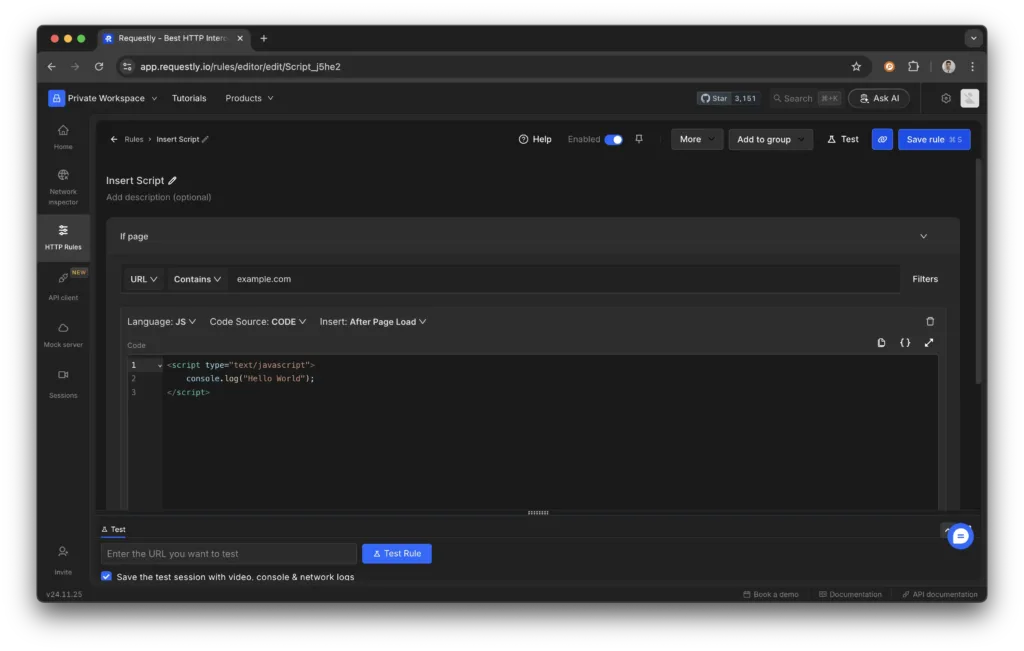The height and width of the screenshot is (651, 1024).
Task: Click the Requestly extension icon in toolbar
Action: pyautogui.click(x=889, y=67)
